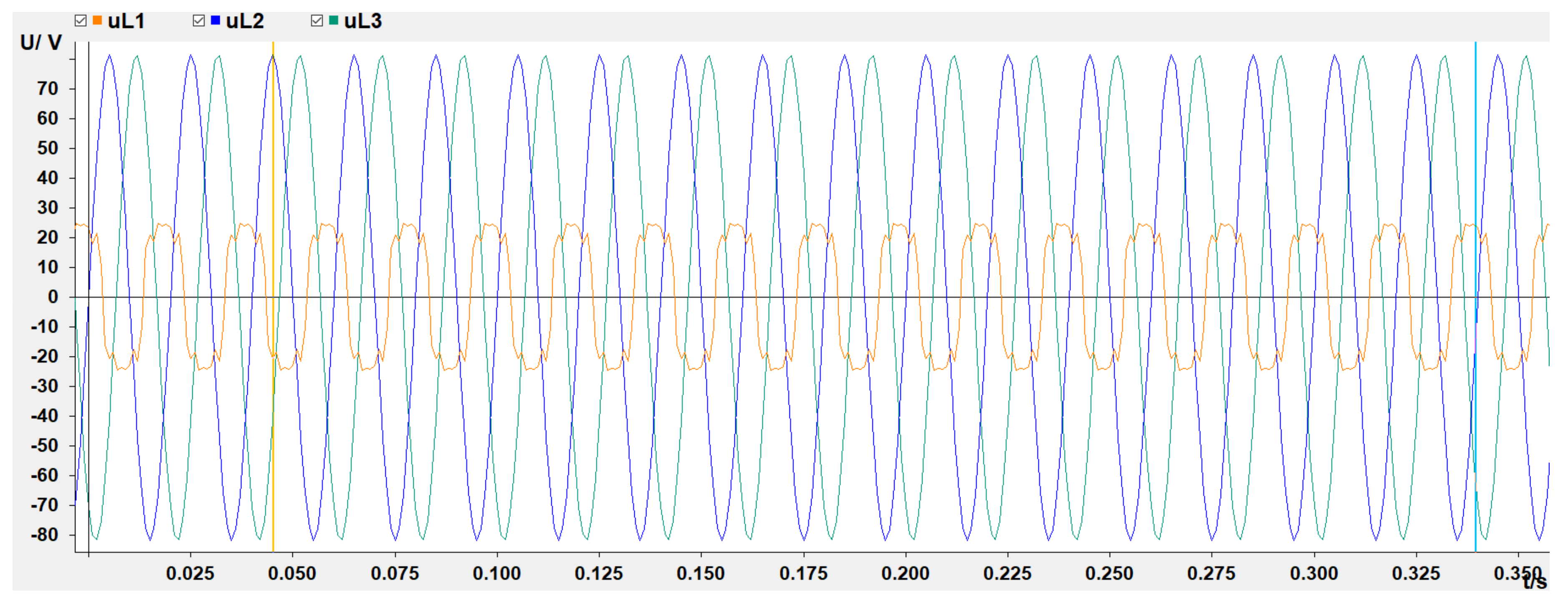This screenshot has width=1568, height=602.
Task: Click the 0.100 time axis label
Action: 497,573
